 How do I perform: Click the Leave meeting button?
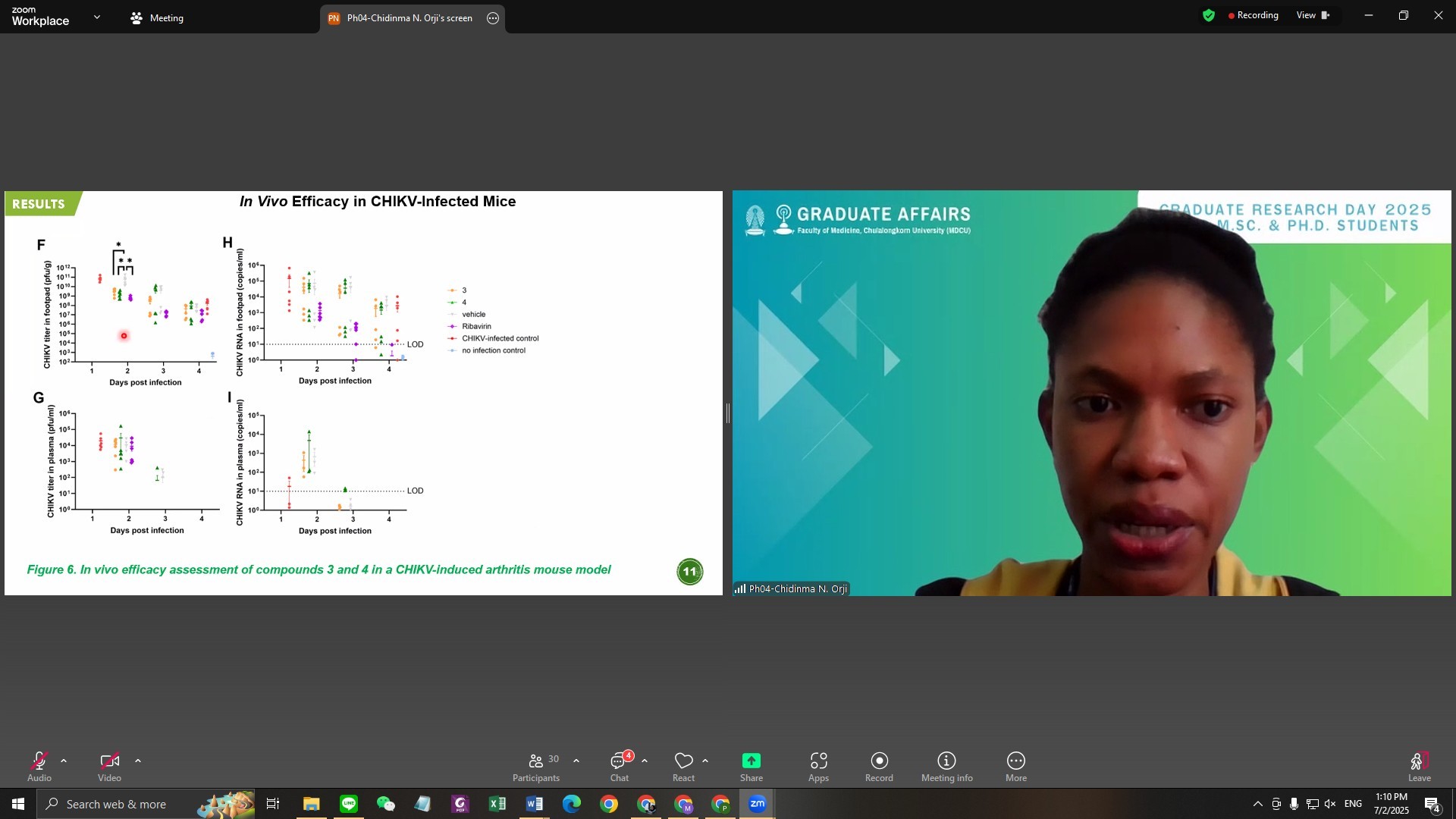click(x=1419, y=766)
